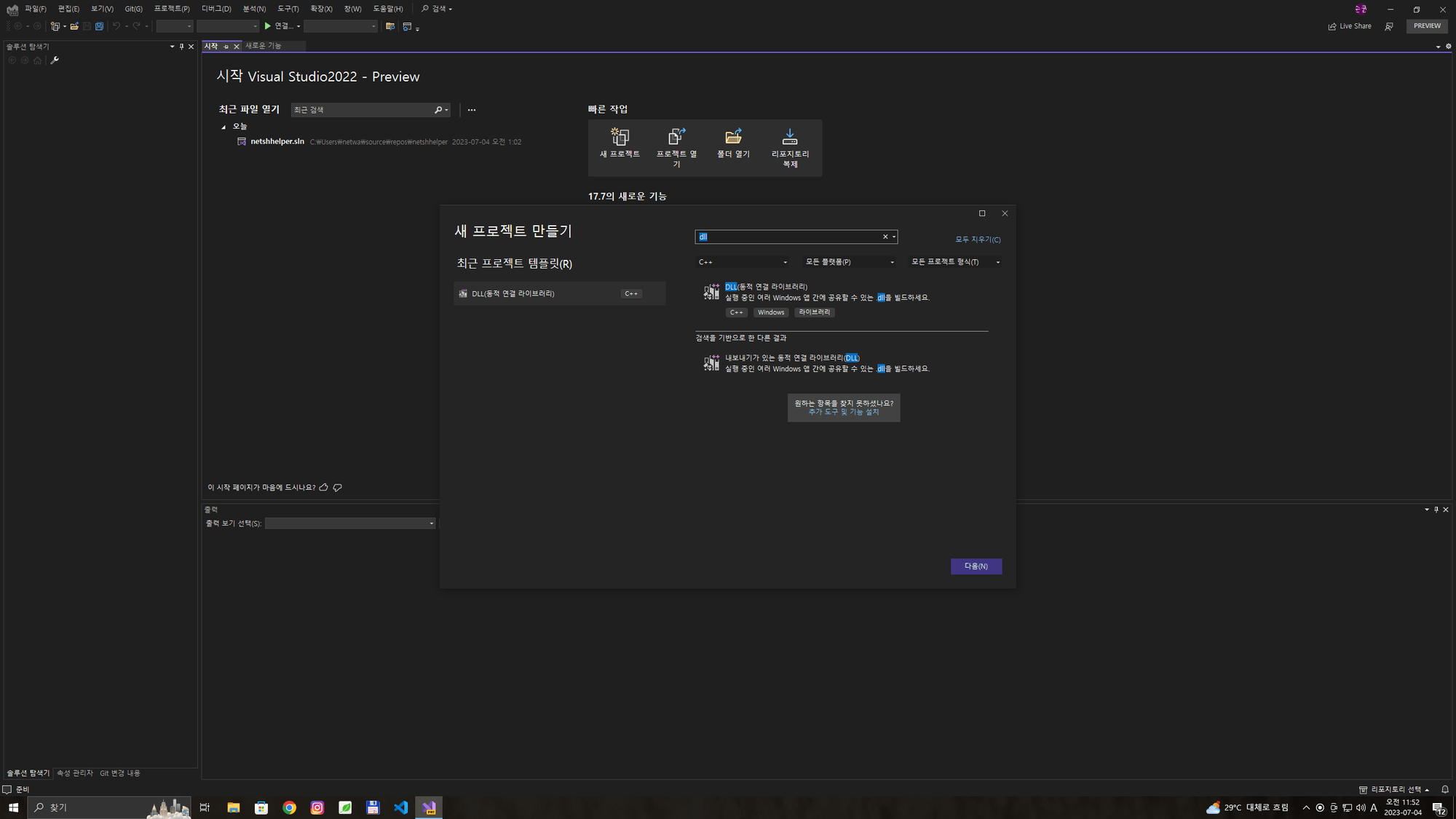Click the Open File toolbar icon
1456x819 pixels.
[x=74, y=26]
